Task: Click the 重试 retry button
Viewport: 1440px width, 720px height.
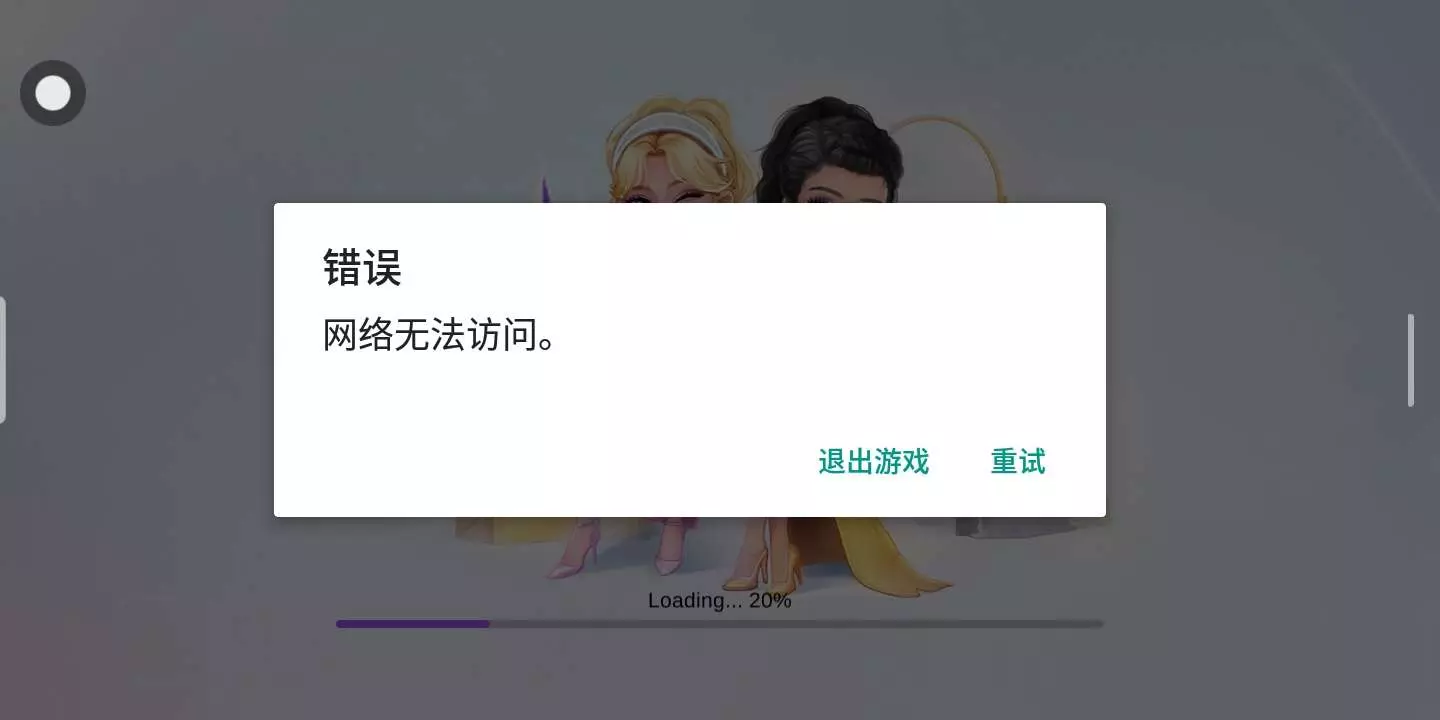Action: (x=1018, y=461)
